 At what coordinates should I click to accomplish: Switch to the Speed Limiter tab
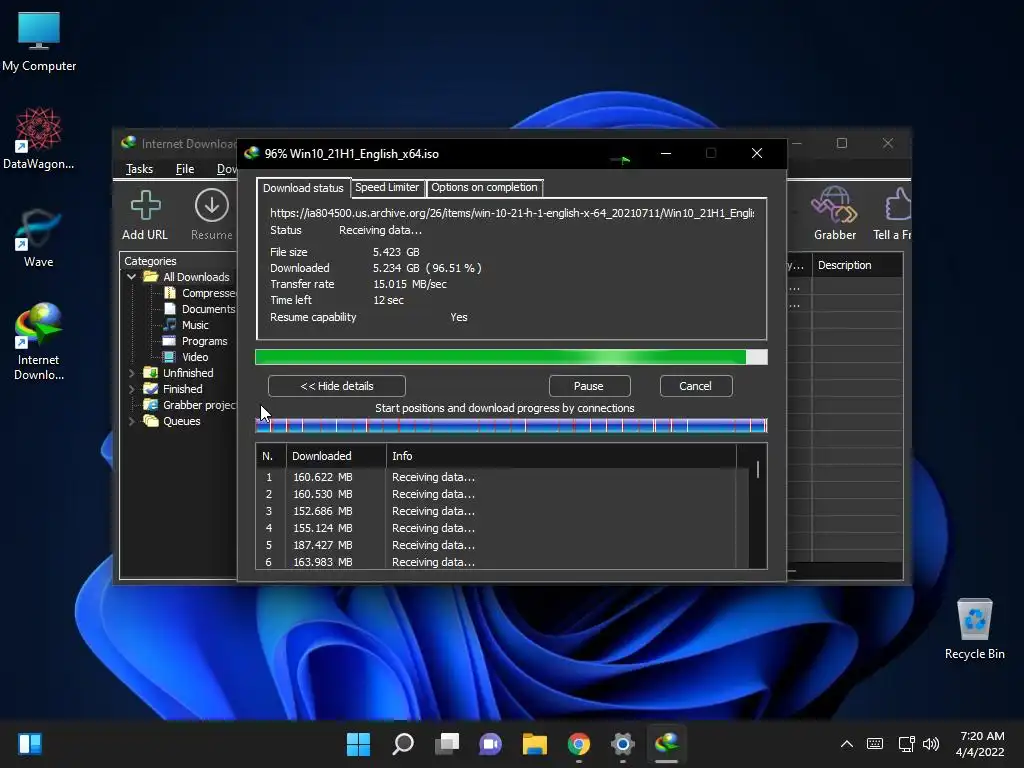click(387, 187)
